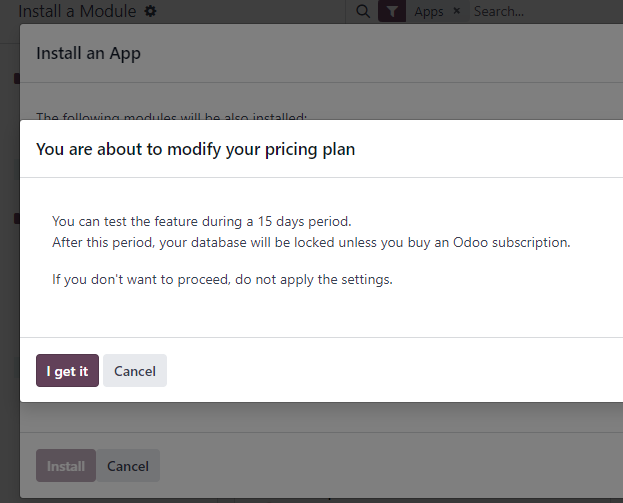Select the Install an App dialog heading
This screenshot has height=503, width=623.
tap(88, 53)
